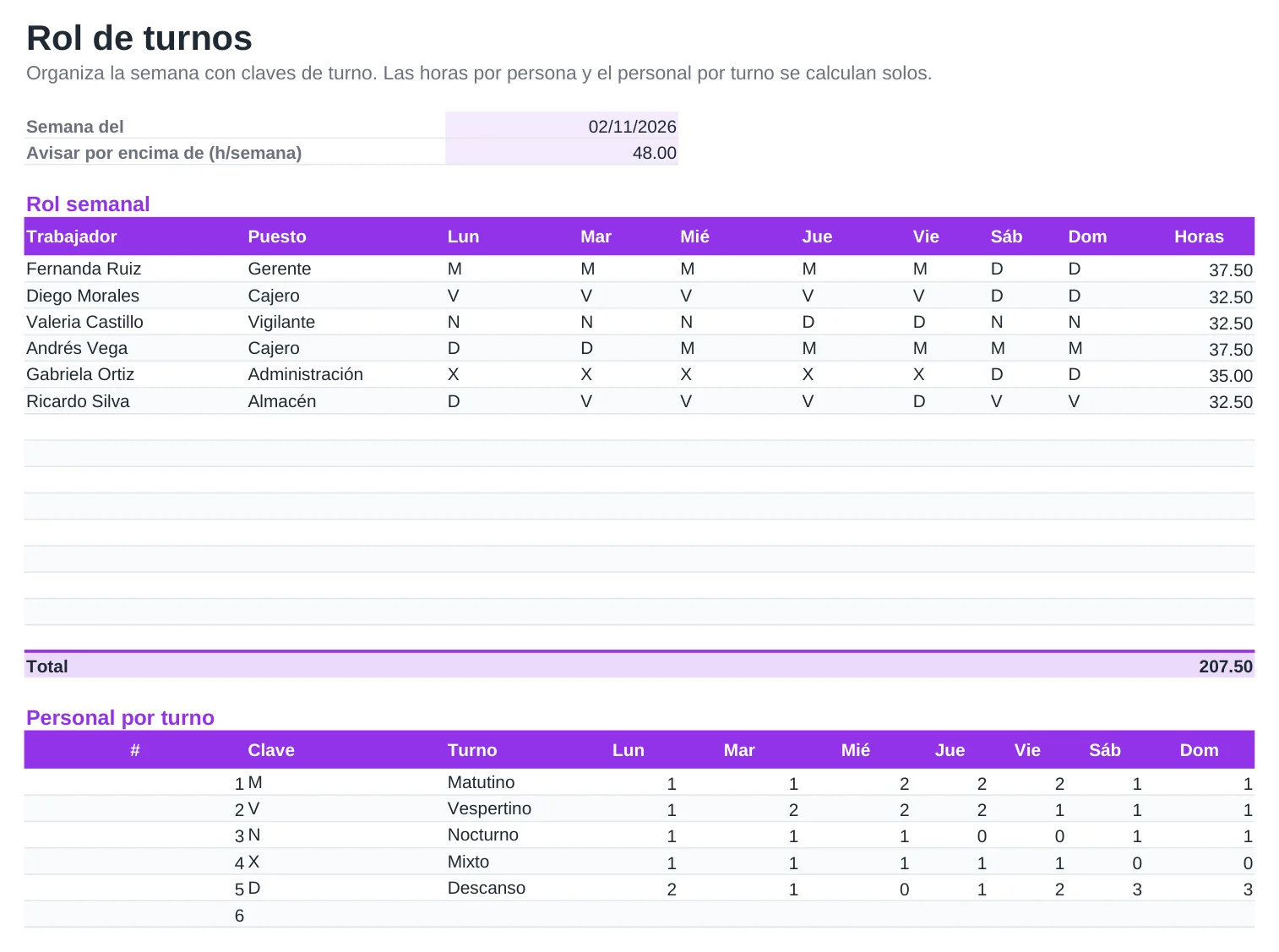Image resolution: width=1279 pixels, height=952 pixels.
Task: Click the Puesto column header
Action: tap(277, 237)
